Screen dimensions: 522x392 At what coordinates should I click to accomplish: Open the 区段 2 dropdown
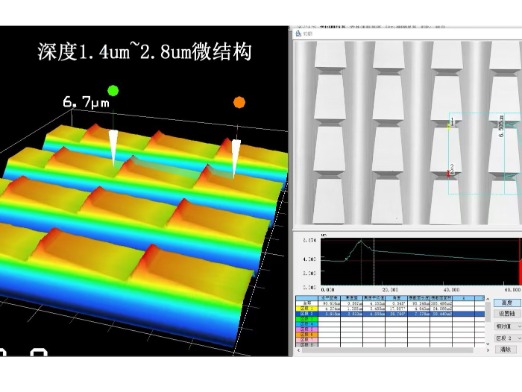(x=508, y=338)
